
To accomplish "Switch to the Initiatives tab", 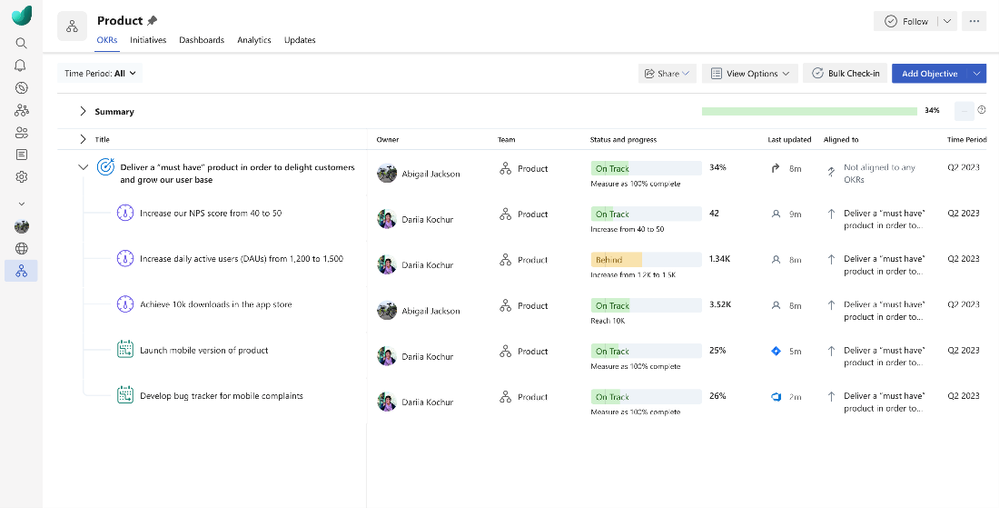I will (148, 40).
